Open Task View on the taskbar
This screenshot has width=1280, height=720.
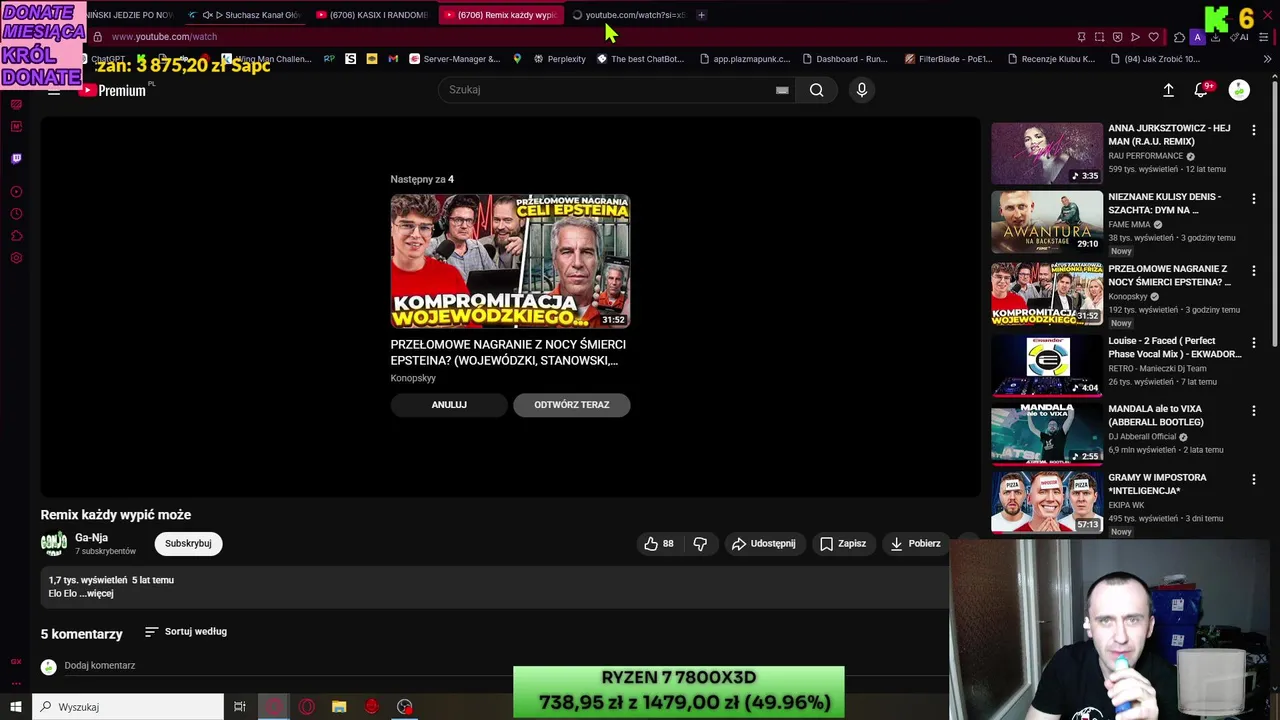(240, 707)
